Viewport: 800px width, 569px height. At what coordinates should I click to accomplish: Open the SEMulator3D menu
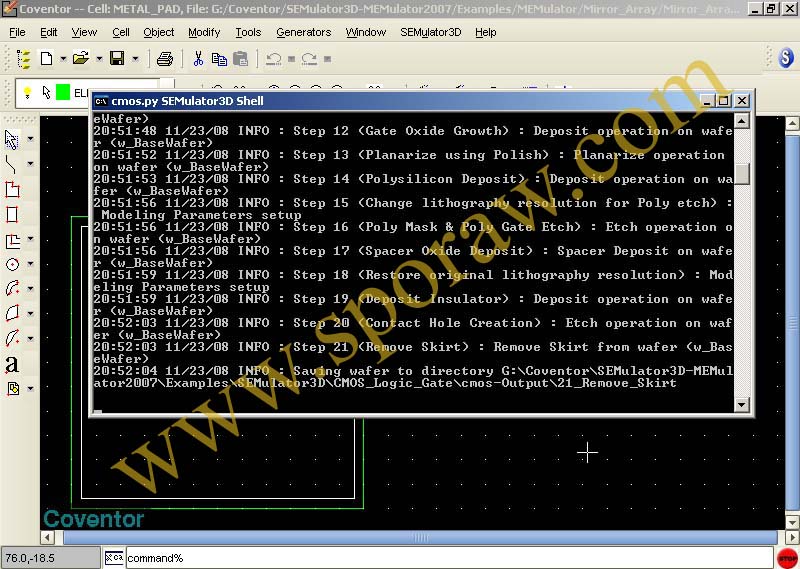point(430,32)
